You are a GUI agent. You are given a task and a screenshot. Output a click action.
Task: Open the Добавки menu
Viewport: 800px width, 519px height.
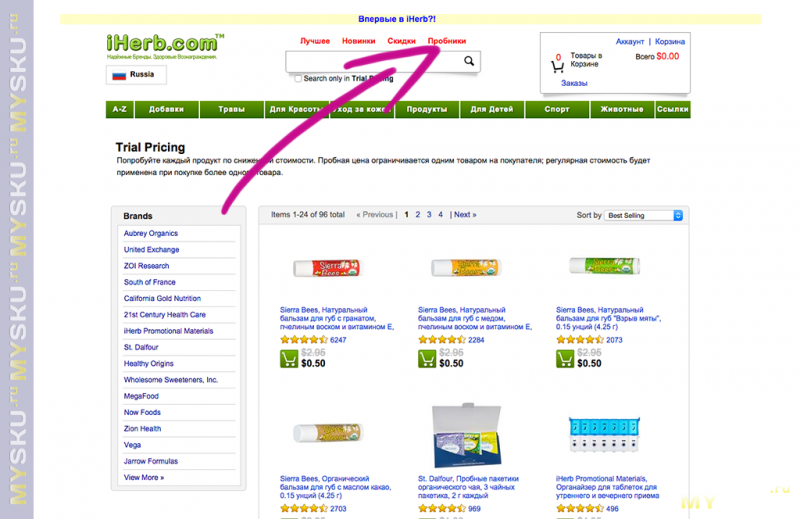click(x=166, y=109)
